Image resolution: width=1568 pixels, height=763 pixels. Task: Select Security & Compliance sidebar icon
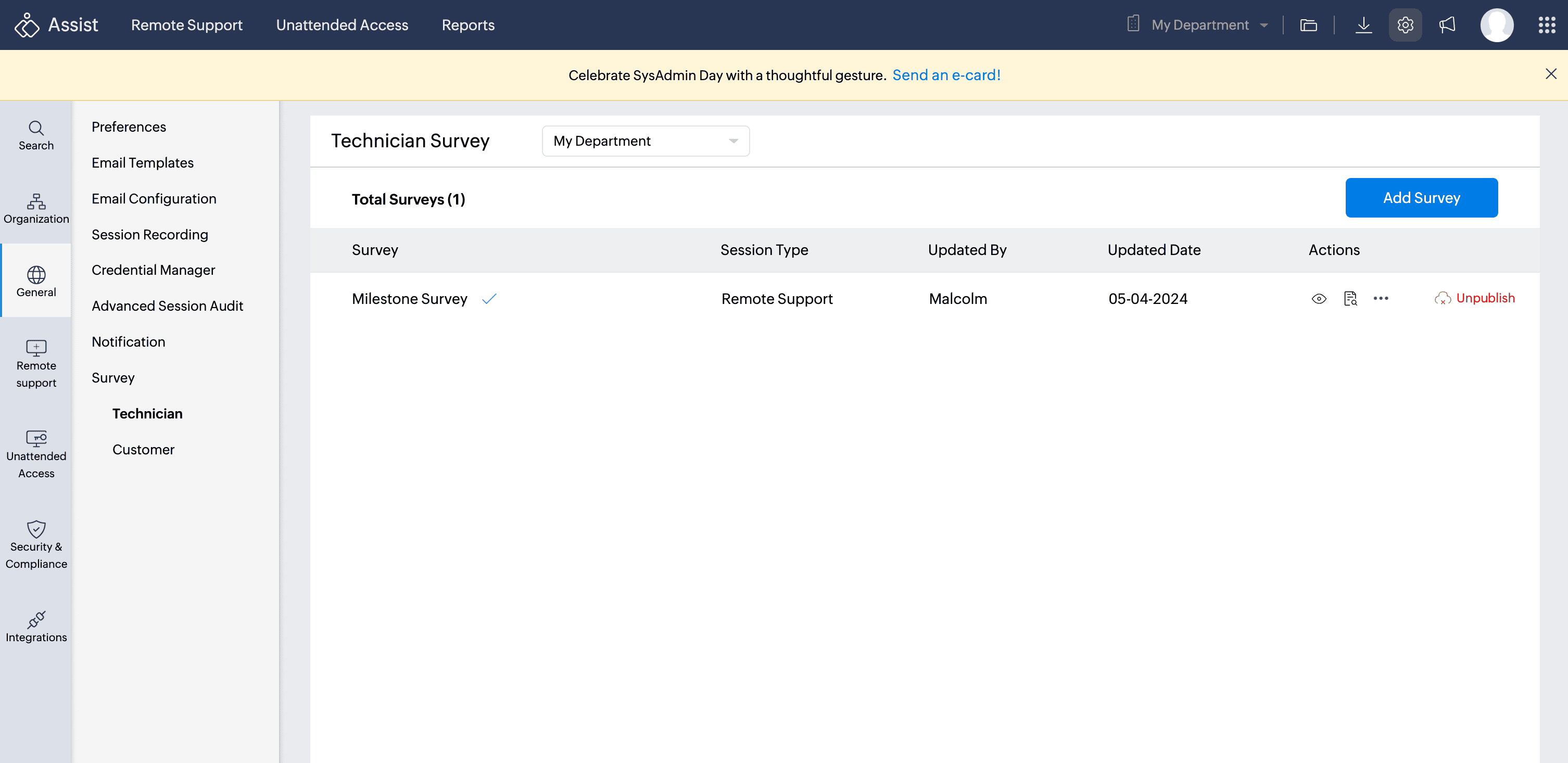click(36, 544)
